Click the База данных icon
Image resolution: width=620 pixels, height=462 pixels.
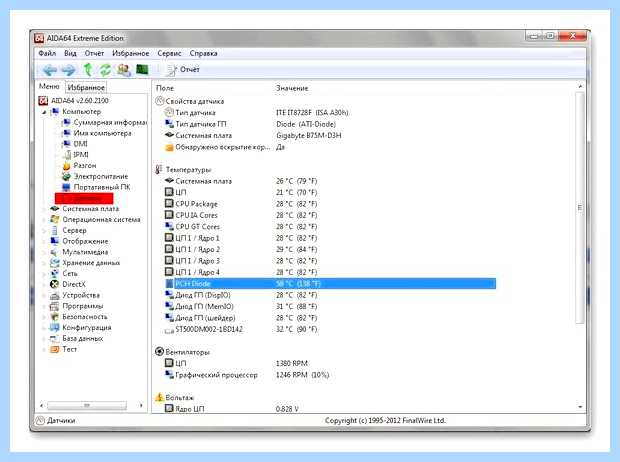click(x=55, y=338)
